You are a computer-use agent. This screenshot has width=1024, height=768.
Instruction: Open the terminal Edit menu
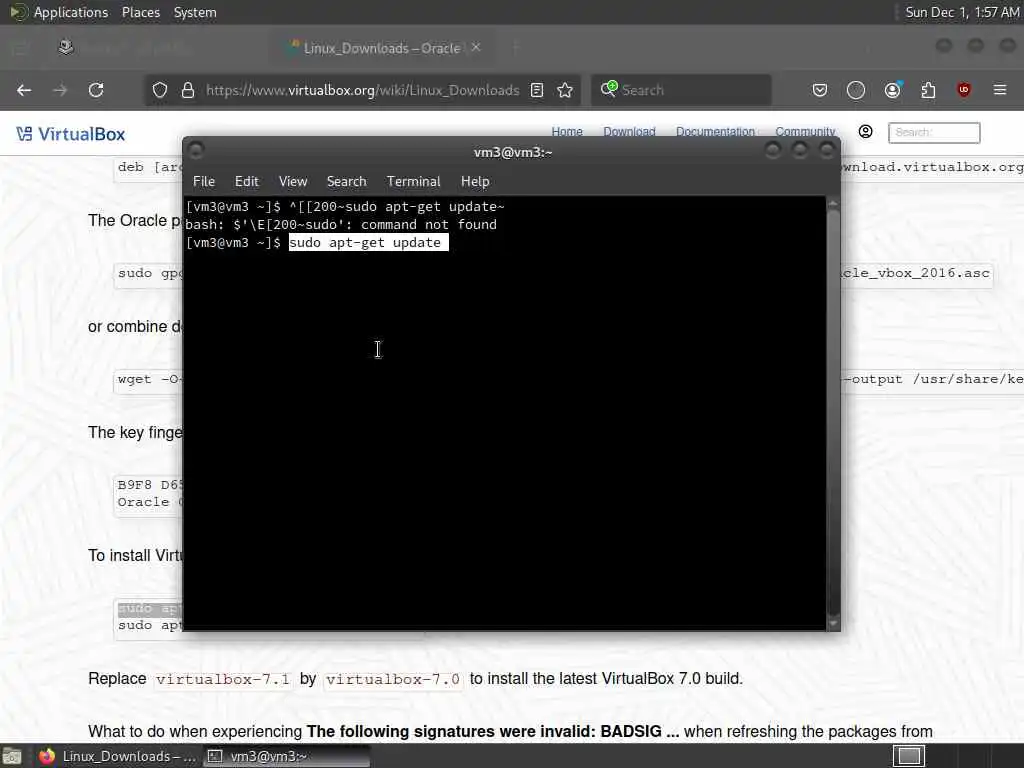(x=246, y=182)
